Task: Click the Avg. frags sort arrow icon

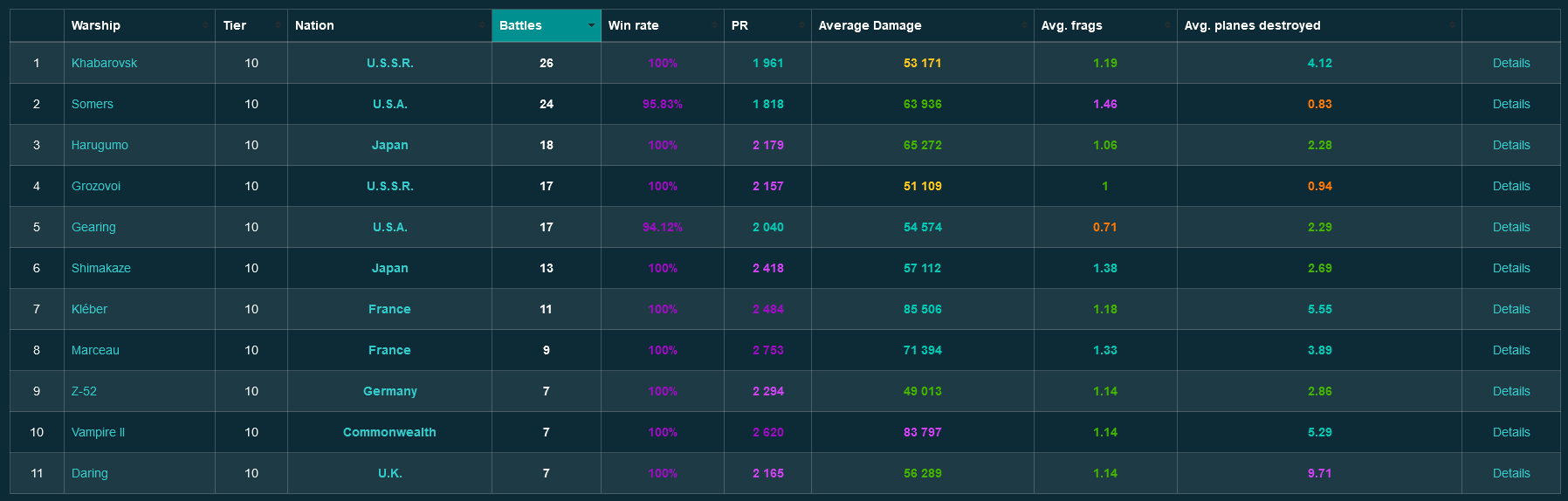Action: tap(1168, 25)
